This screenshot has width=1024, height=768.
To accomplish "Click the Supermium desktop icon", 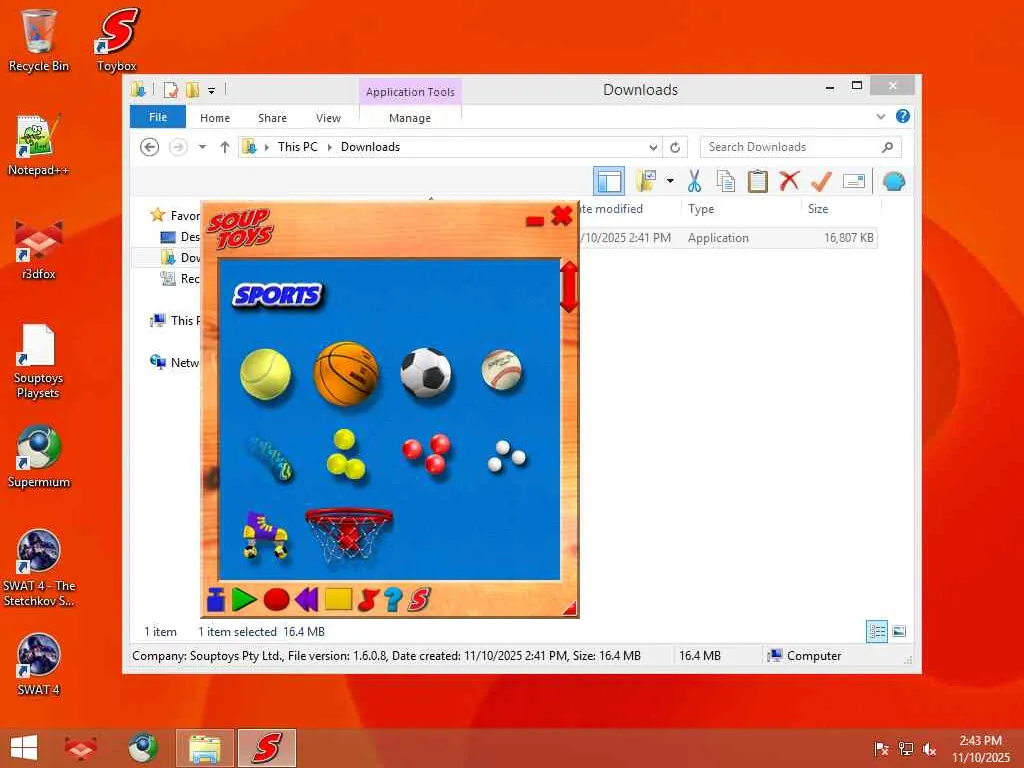I will (x=39, y=456).
